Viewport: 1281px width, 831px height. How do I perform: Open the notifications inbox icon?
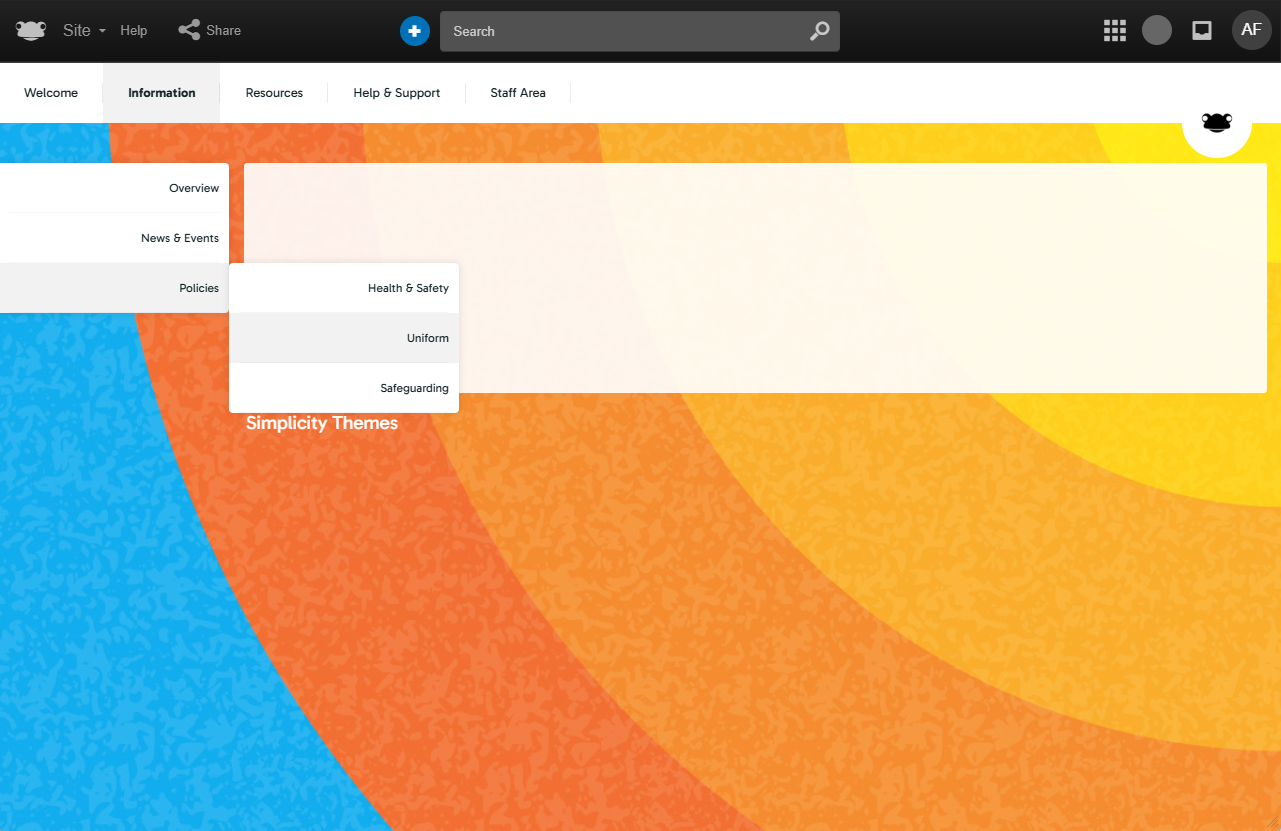(1202, 31)
